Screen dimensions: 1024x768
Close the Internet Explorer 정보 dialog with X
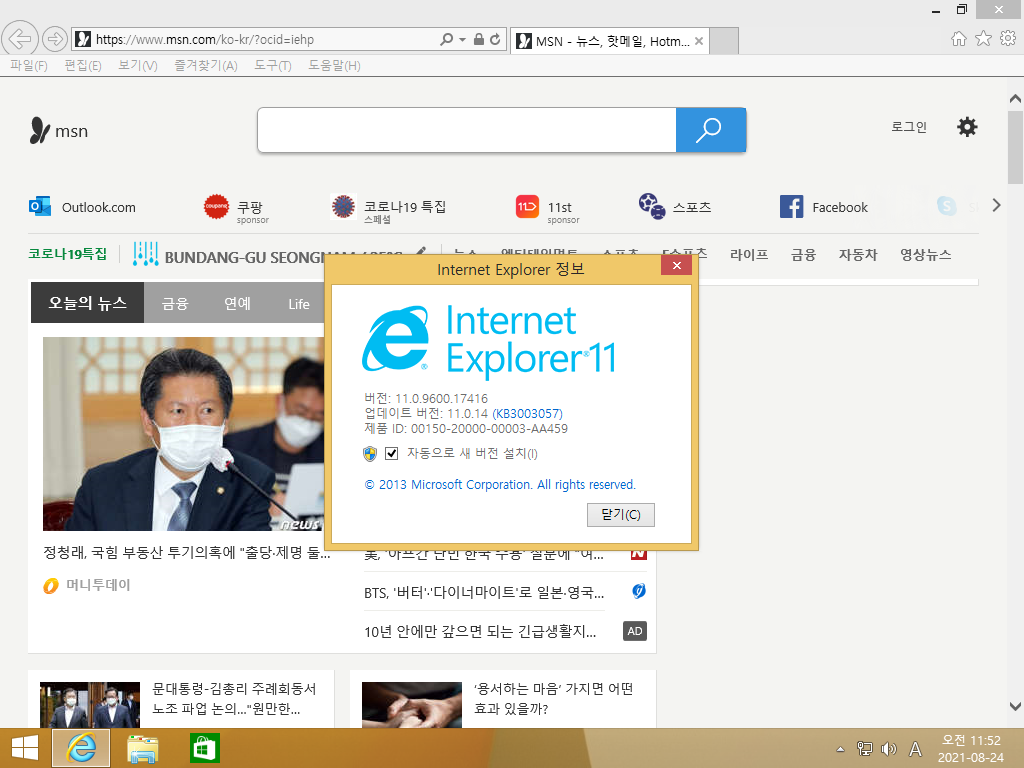click(677, 265)
